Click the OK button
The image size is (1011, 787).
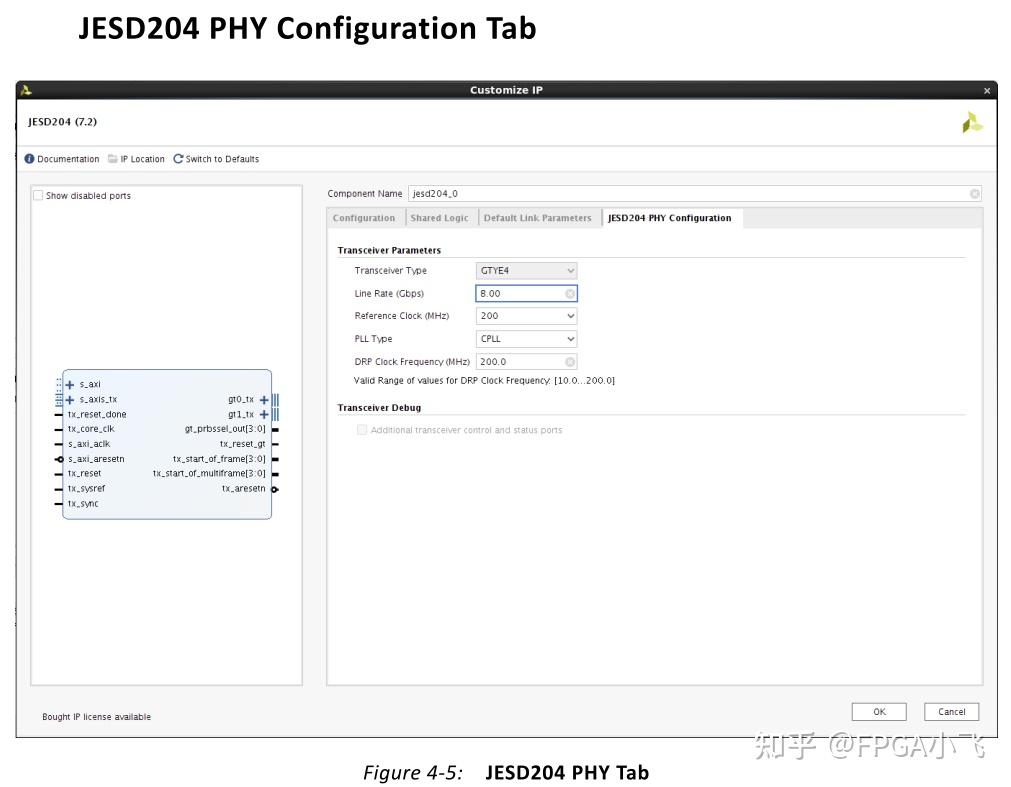point(878,711)
